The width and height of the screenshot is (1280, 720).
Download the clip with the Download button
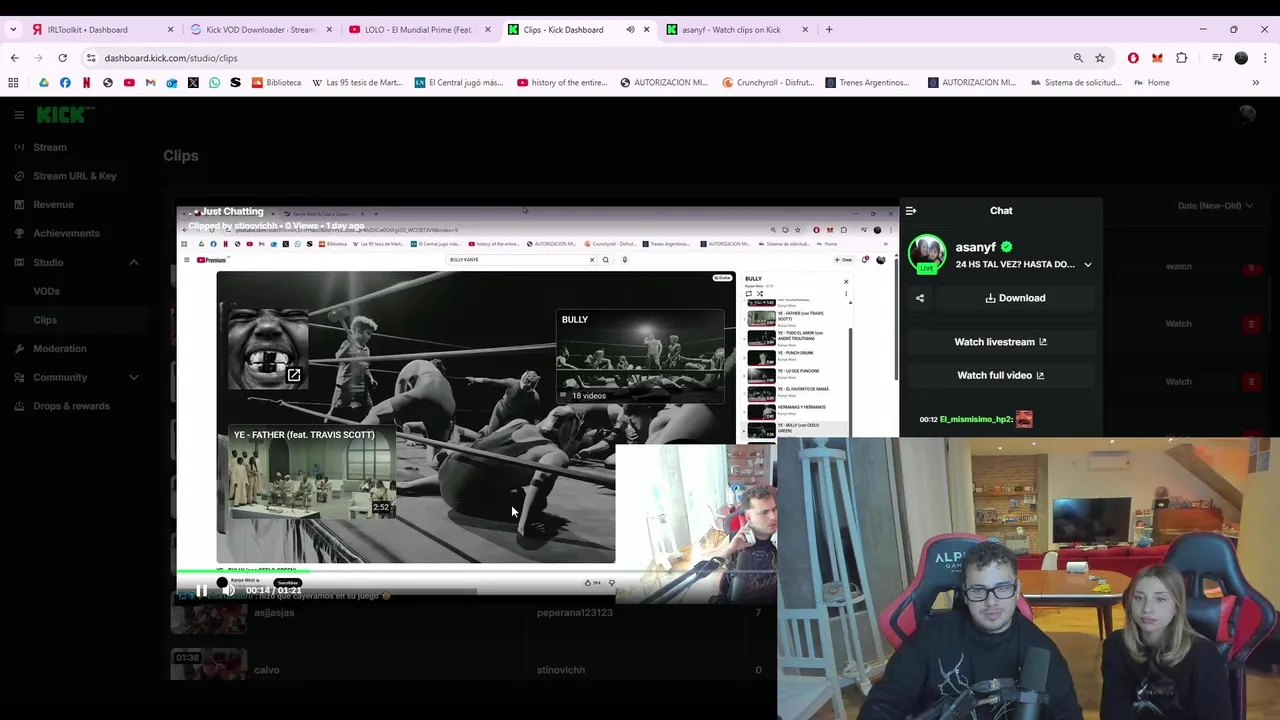[1015, 298]
